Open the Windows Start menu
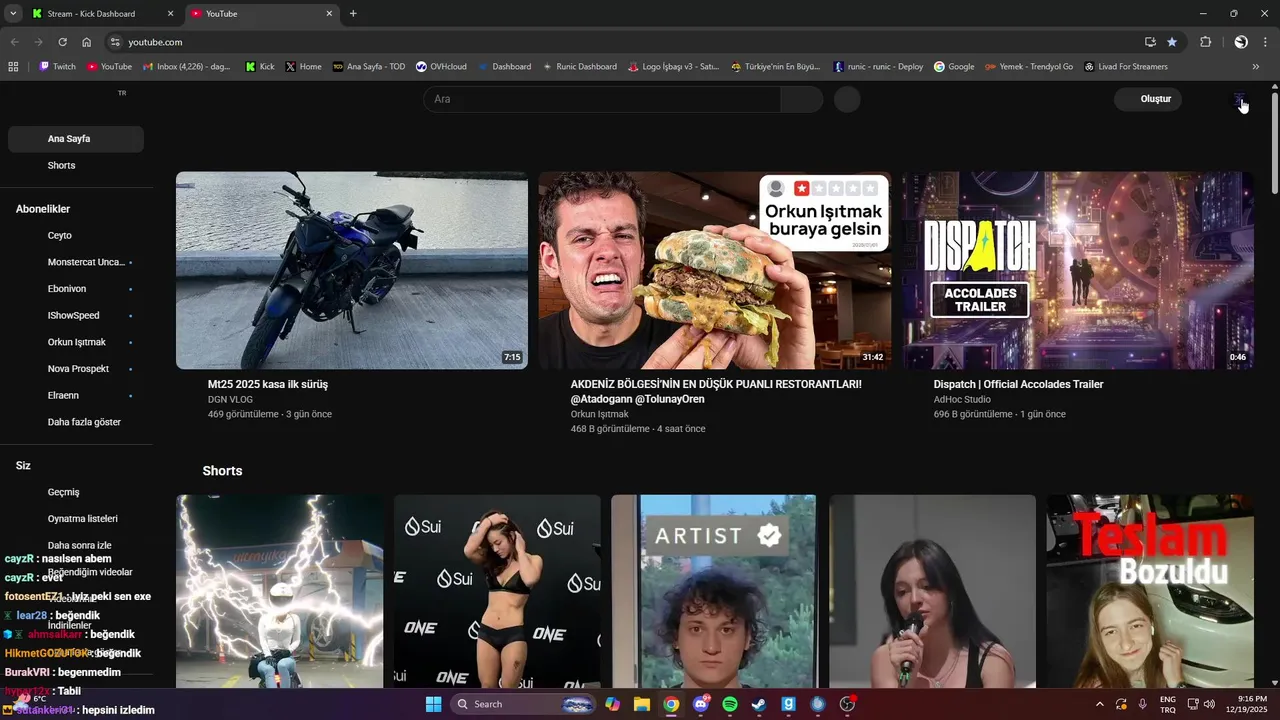This screenshot has height=720, width=1280. [433, 704]
